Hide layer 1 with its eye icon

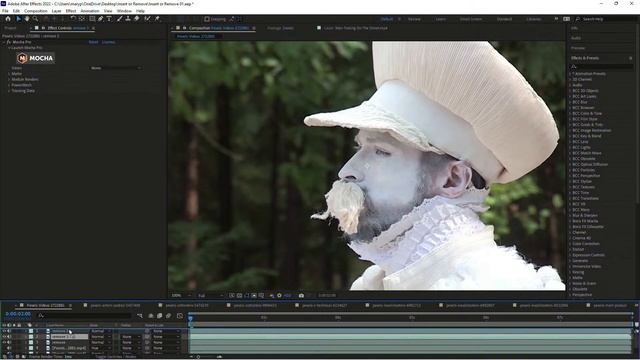tap(4, 331)
